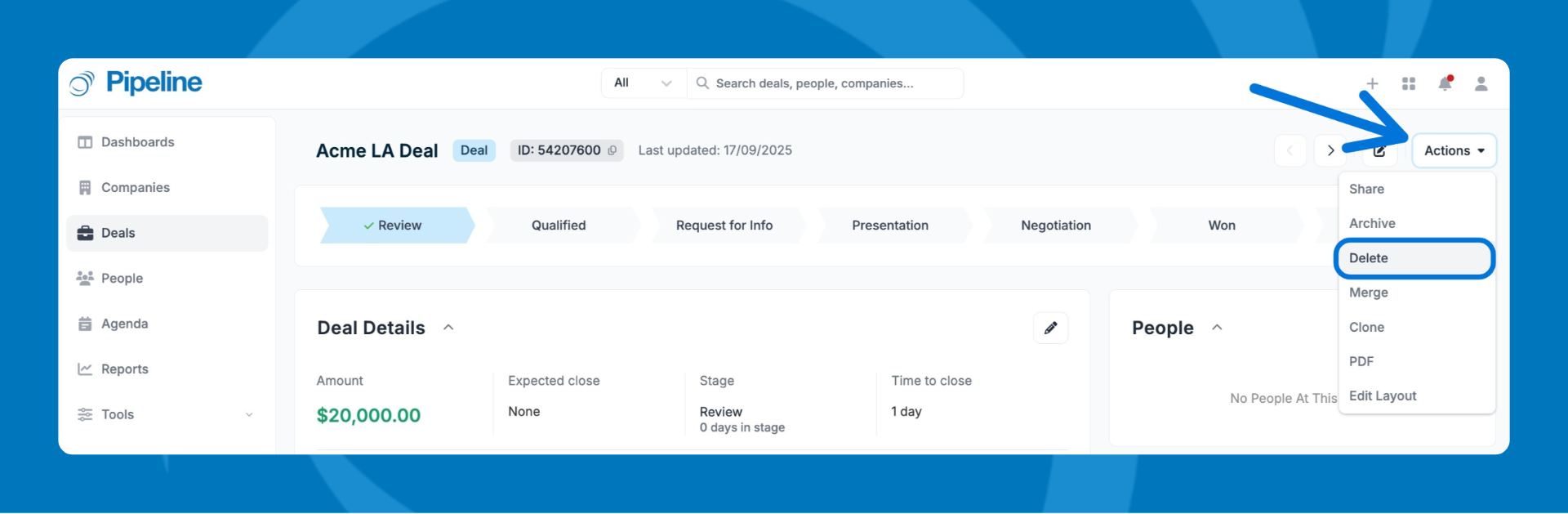This screenshot has width=1568, height=514.
Task: Copy the deal ID 54207600
Action: tap(612, 150)
